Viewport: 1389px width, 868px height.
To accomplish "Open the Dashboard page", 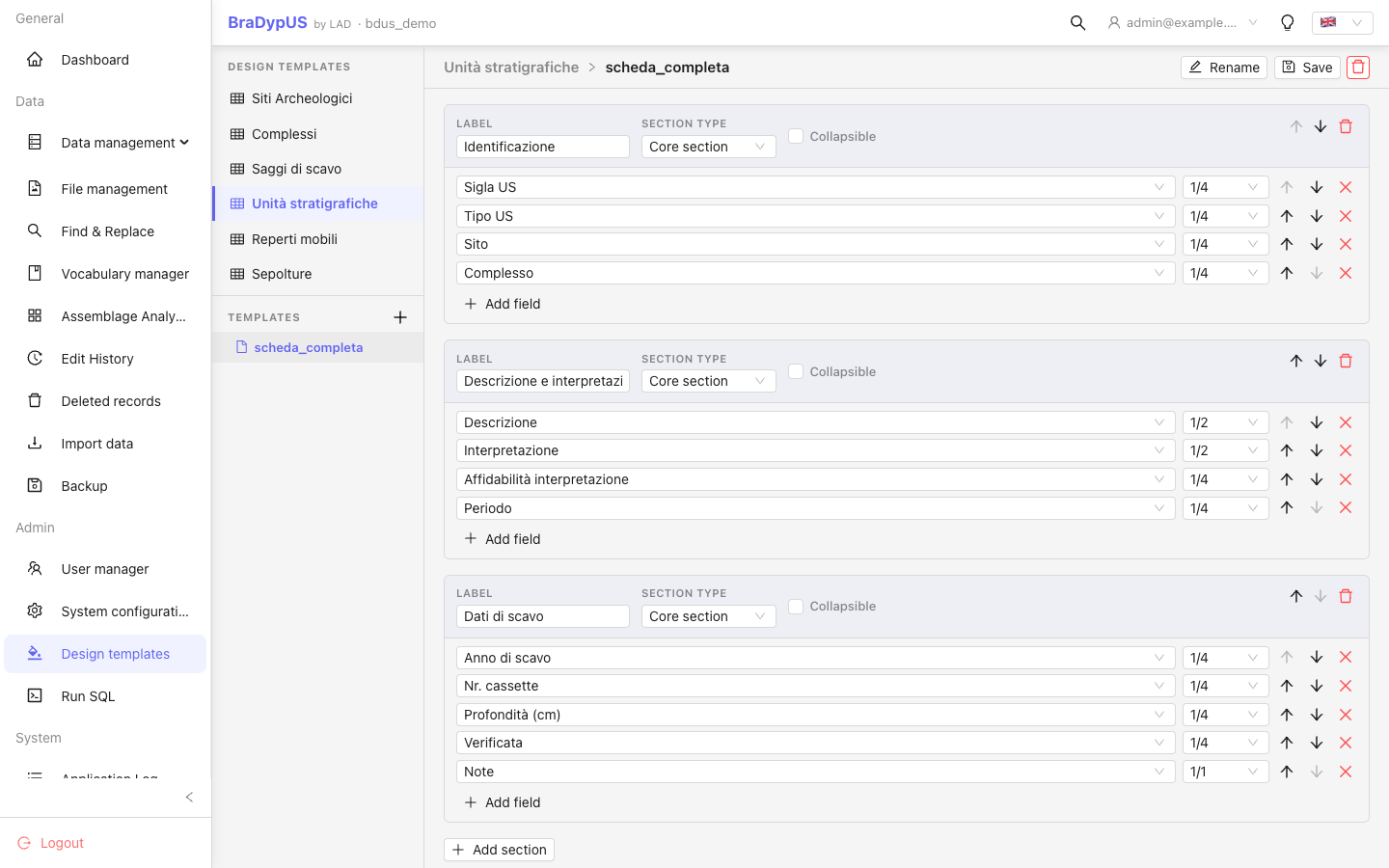I will pos(106,60).
